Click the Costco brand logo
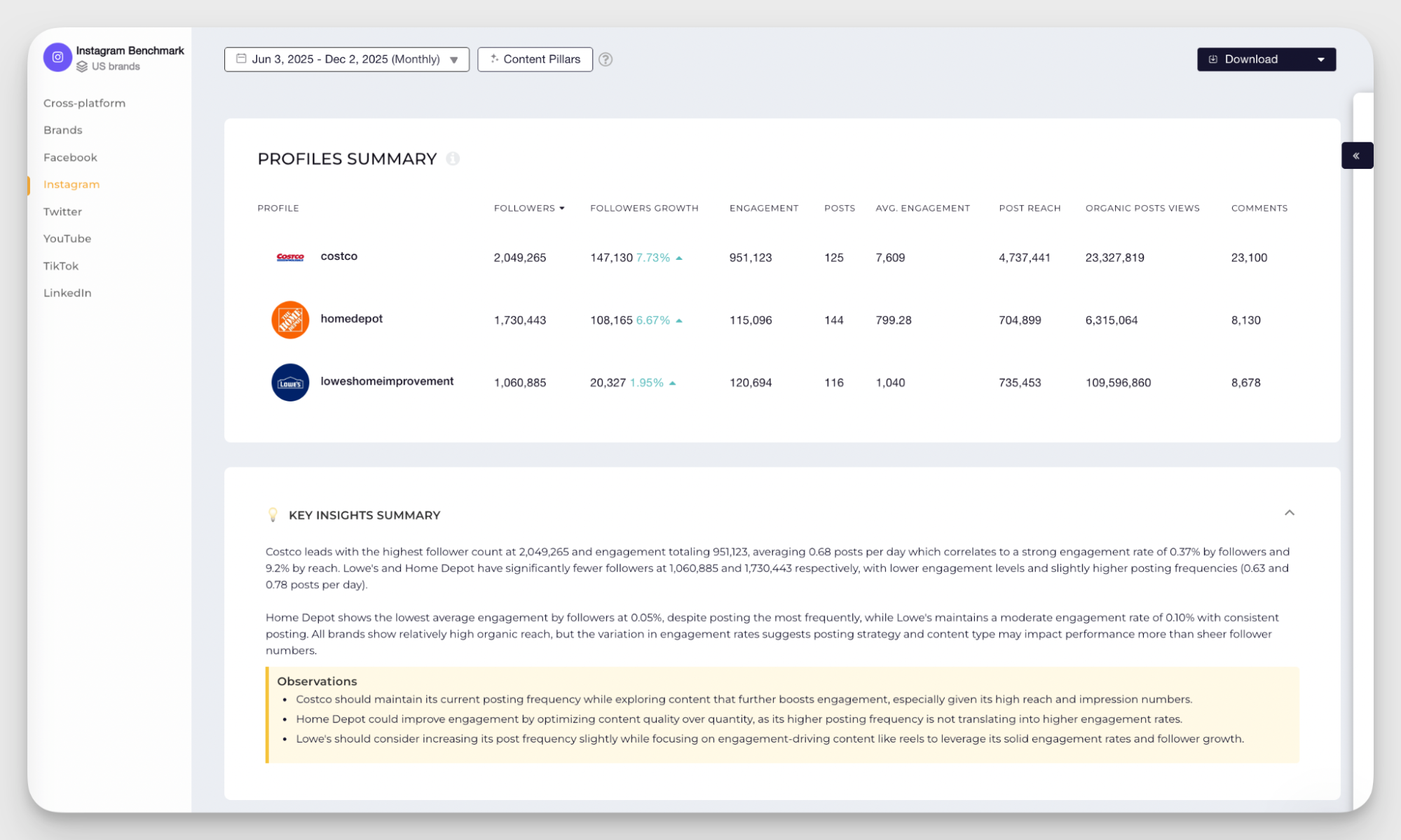 [290, 256]
